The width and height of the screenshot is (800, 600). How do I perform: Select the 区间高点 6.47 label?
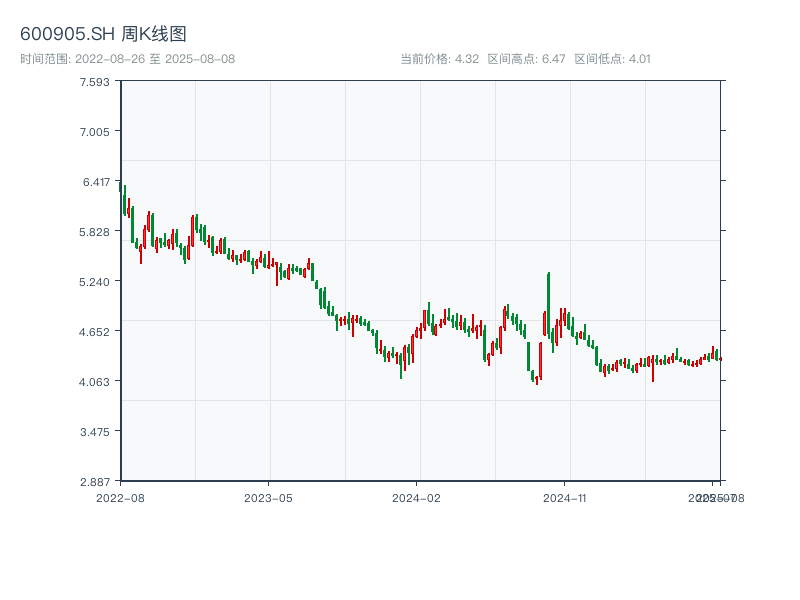coord(526,59)
